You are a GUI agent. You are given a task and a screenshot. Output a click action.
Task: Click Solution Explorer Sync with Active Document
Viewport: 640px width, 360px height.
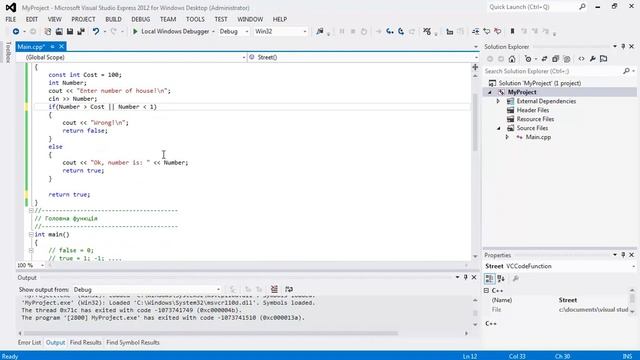click(x=544, y=59)
